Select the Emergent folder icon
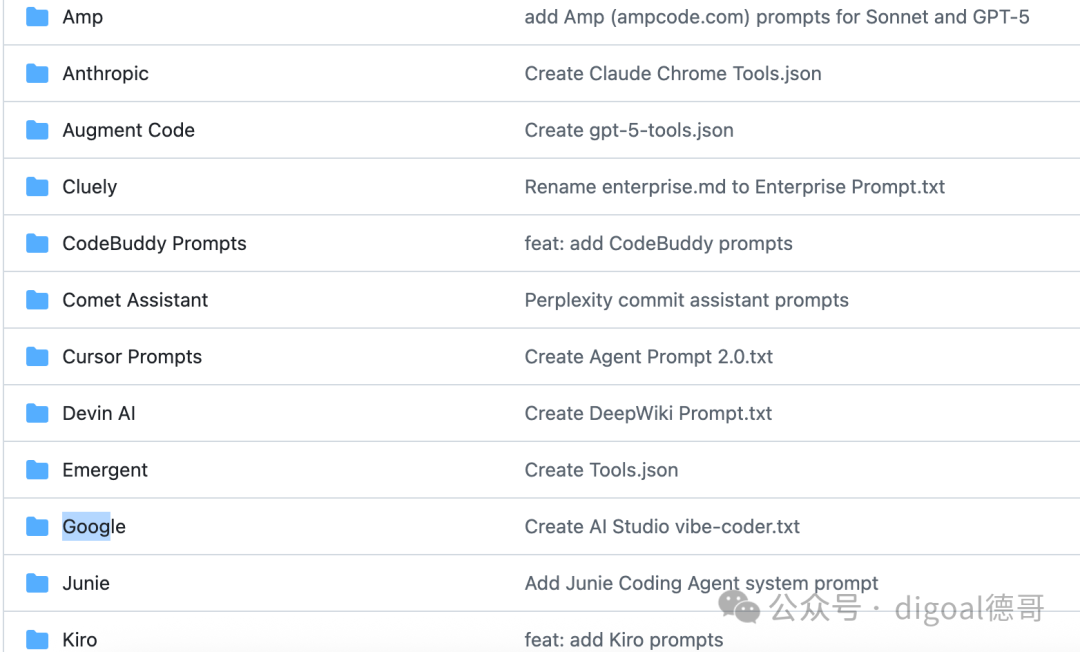 click(37, 470)
